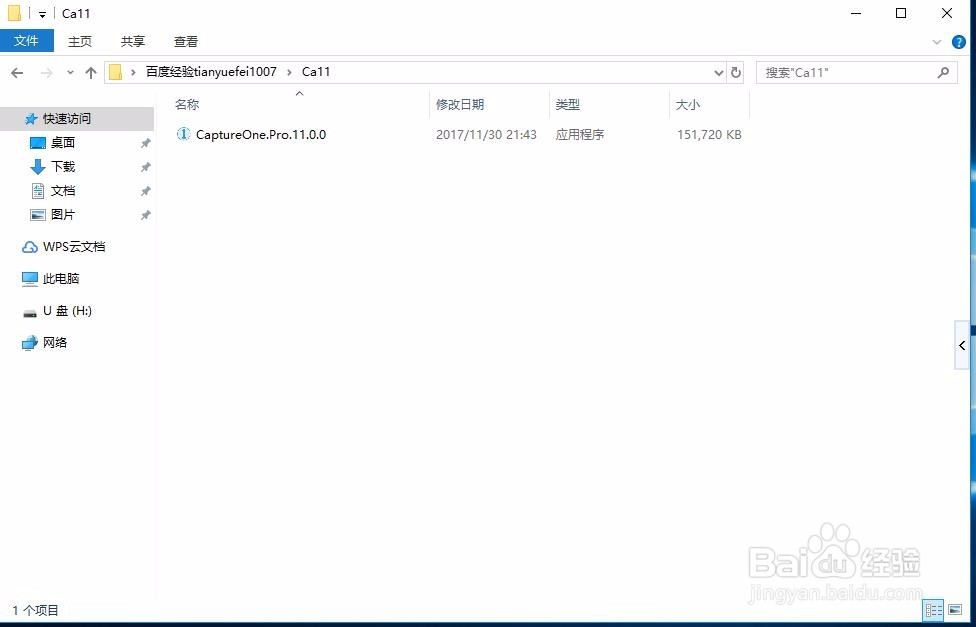
Task: Sort files by the 修改日期 column header
Action: (460, 103)
